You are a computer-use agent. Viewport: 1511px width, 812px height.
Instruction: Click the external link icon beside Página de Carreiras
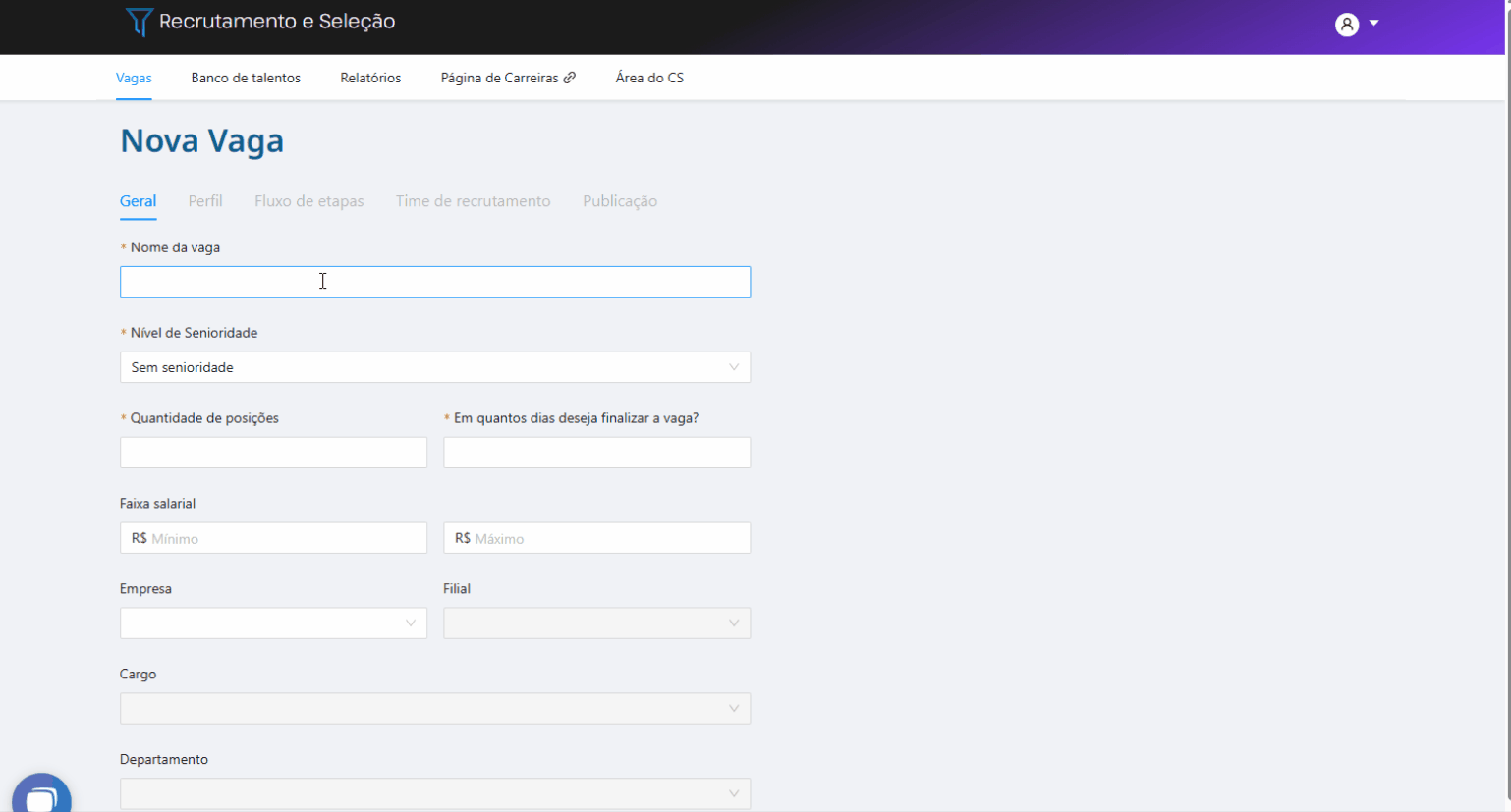coord(570,78)
